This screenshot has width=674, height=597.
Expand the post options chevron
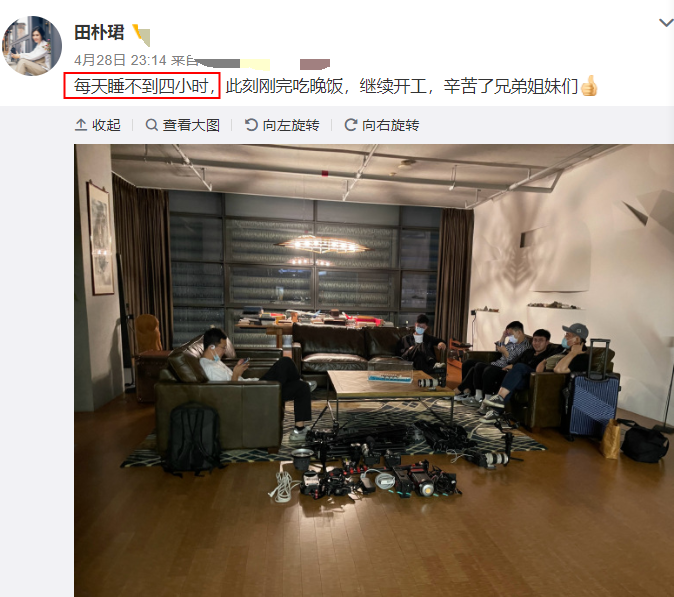coord(666,23)
